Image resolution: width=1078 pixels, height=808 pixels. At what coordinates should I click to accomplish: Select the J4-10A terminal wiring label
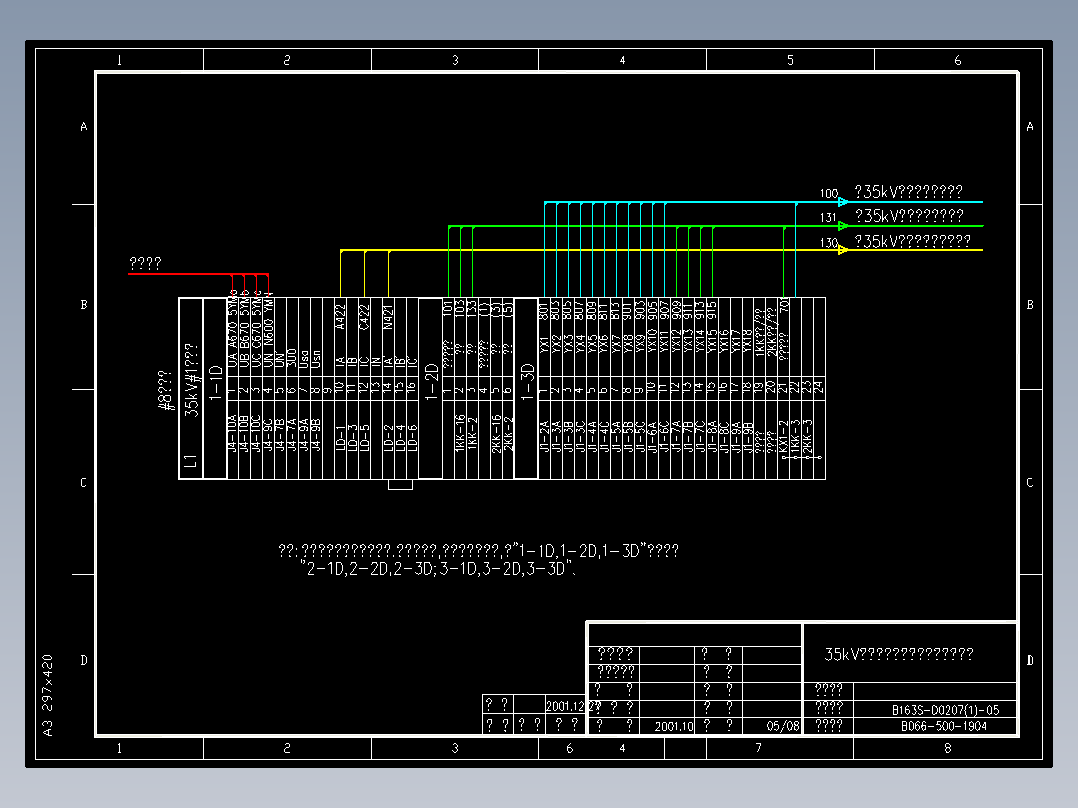tap(232, 433)
